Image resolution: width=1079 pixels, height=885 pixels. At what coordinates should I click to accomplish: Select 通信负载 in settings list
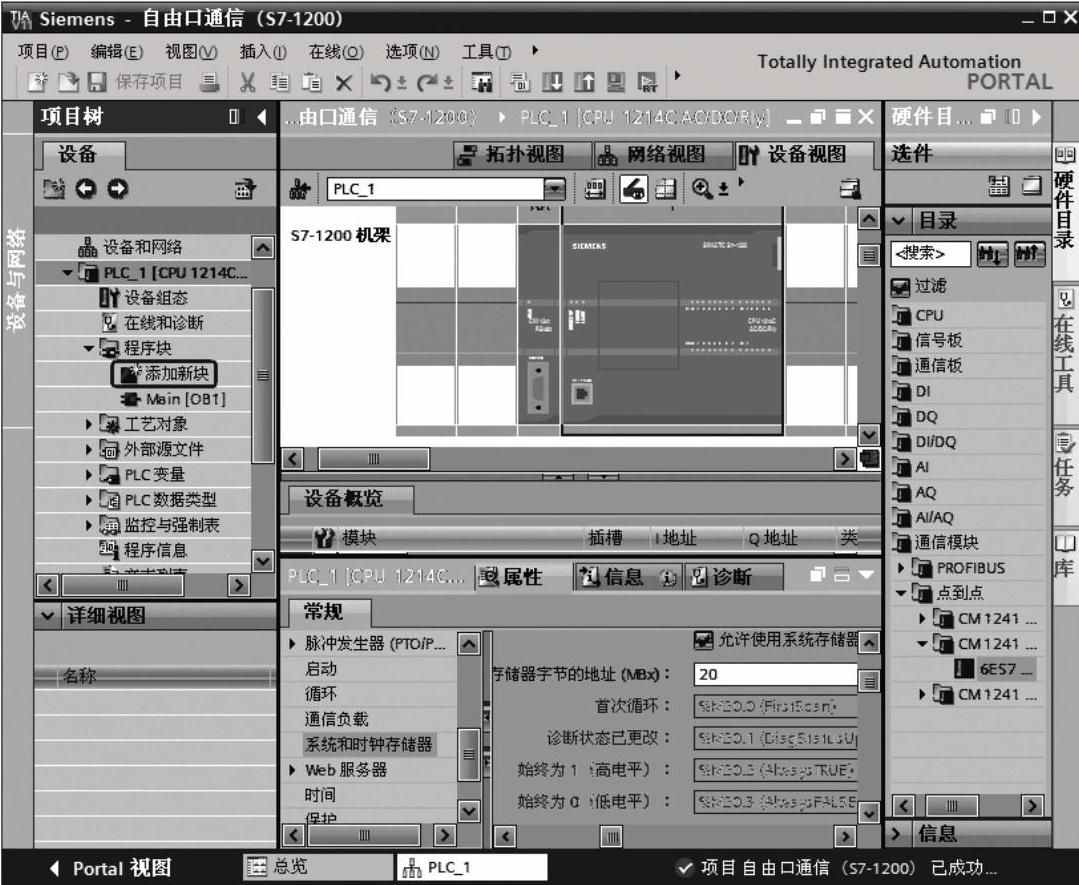(x=336, y=719)
